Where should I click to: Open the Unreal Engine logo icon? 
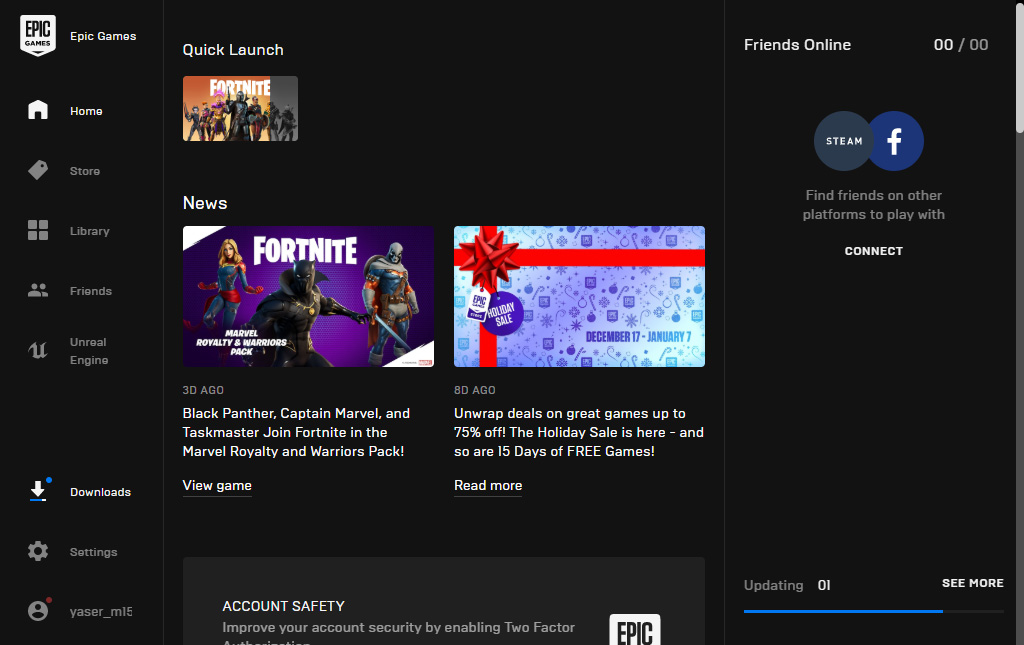38,351
